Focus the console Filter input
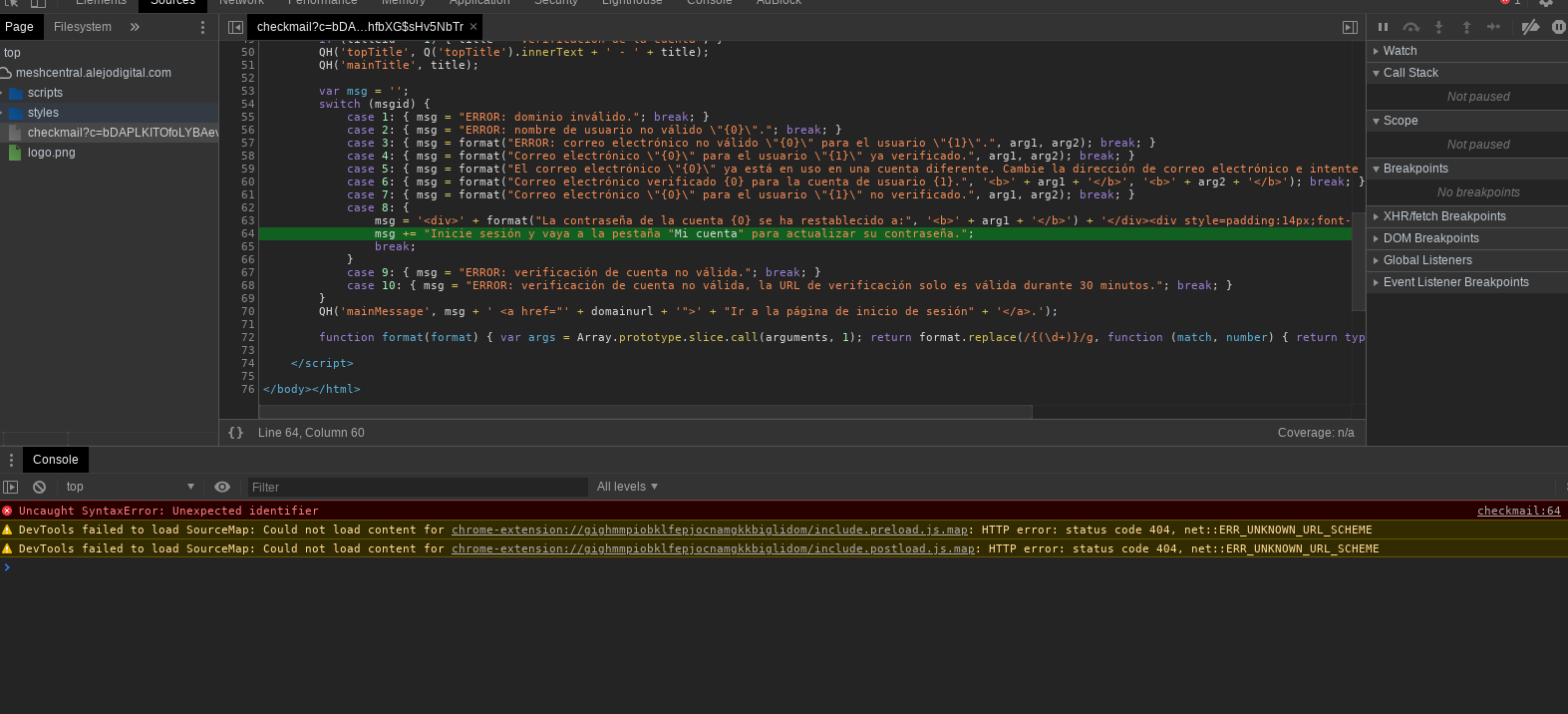Screen dimensions: 1568x714 [x=418, y=487]
